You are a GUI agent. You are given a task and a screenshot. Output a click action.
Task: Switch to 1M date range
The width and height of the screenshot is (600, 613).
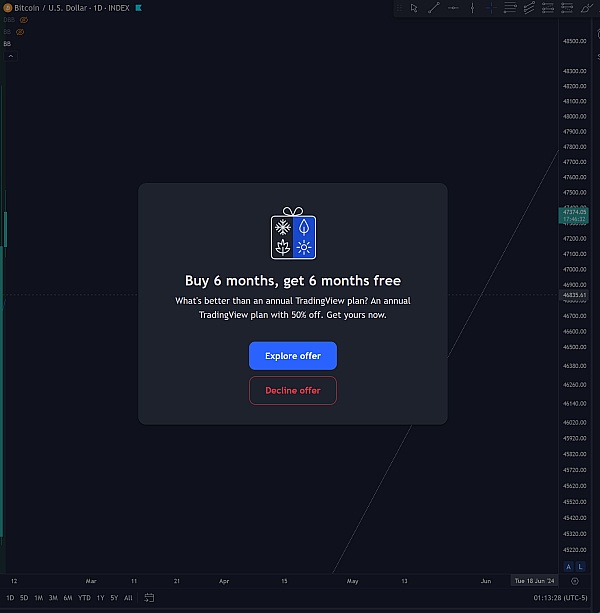tap(39, 598)
